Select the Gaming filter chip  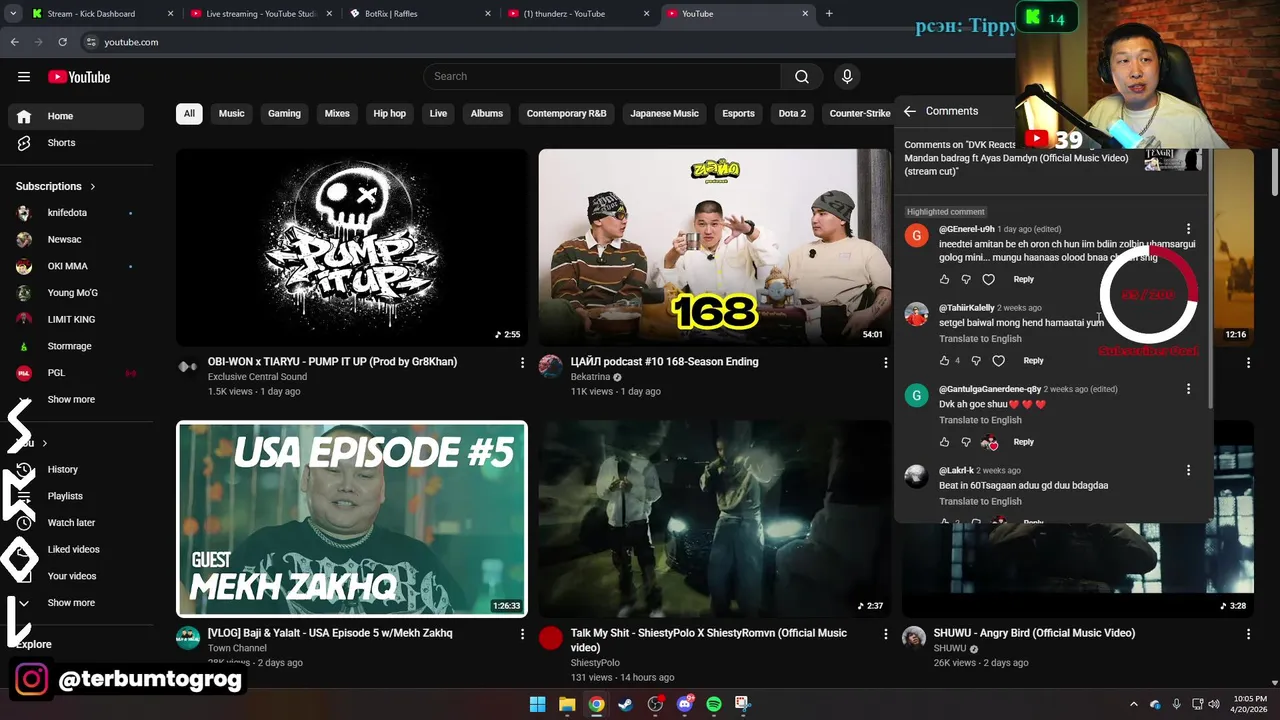click(x=284, y=114)
